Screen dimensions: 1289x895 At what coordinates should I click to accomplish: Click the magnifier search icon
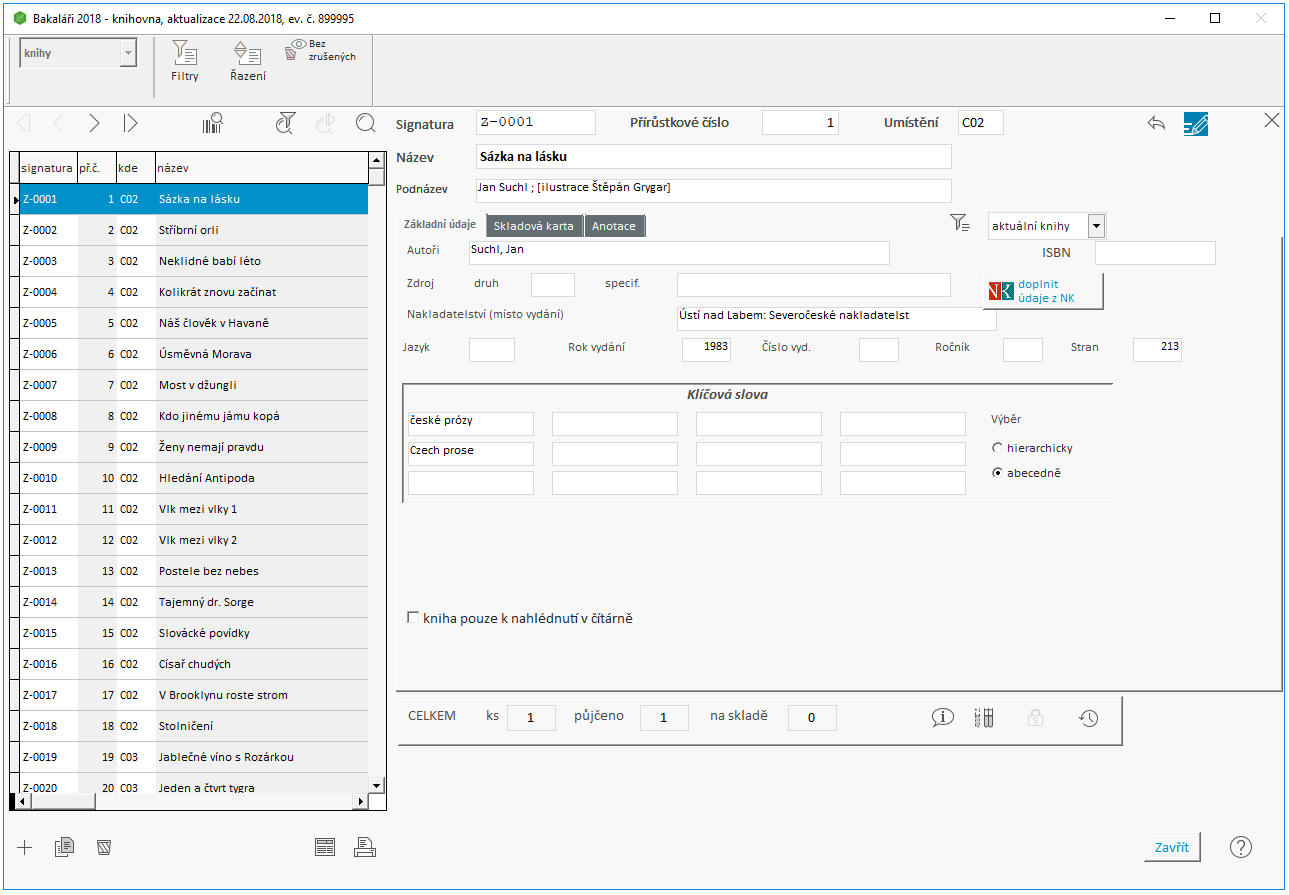click(x=366, y=123)
